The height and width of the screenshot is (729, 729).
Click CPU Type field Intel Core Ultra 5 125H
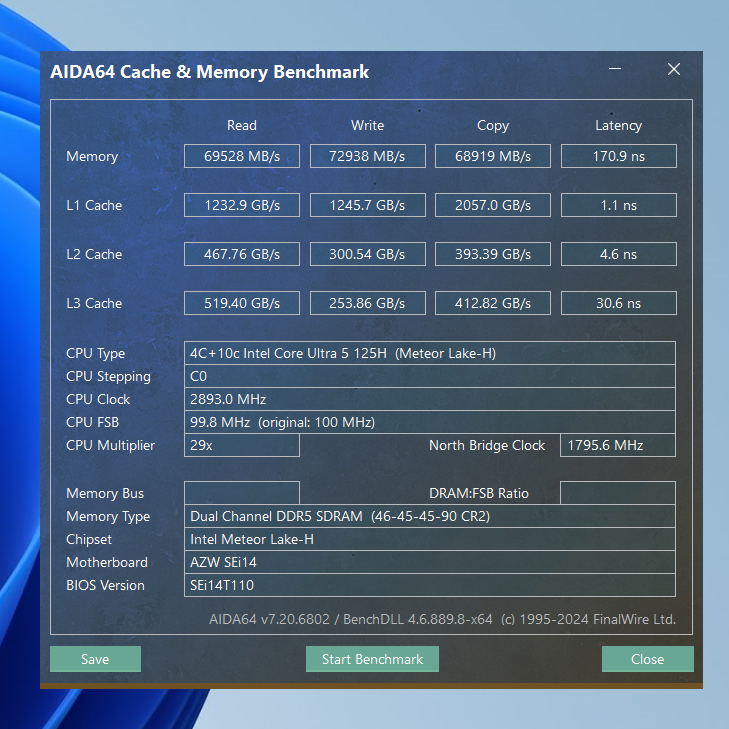430,353
